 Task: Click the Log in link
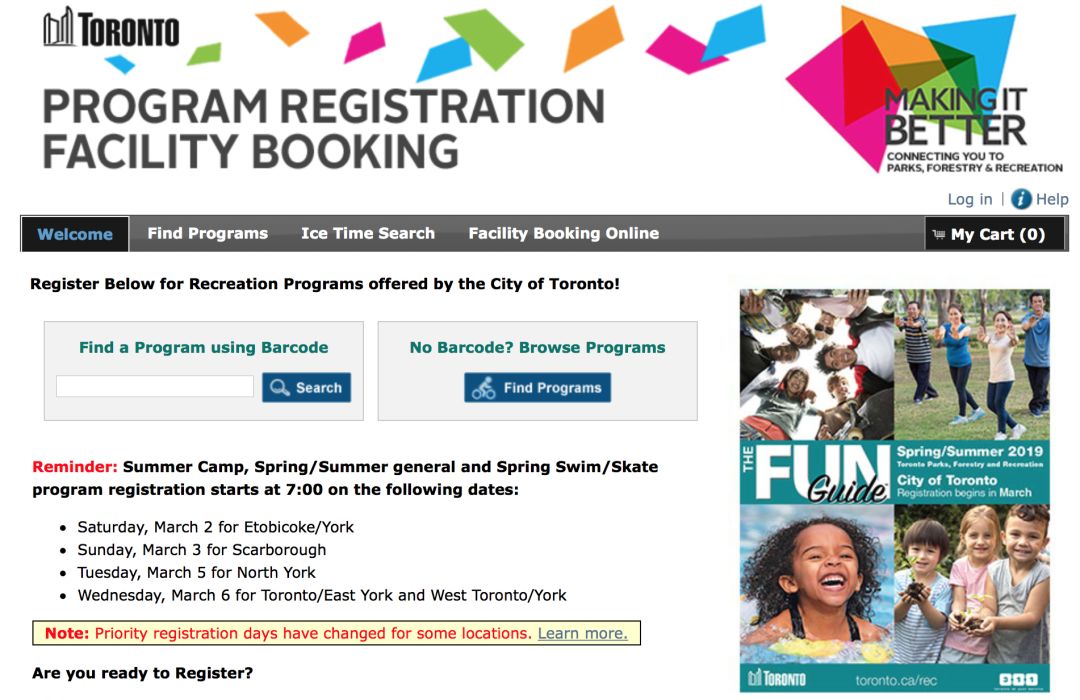(x=970, y=199)
